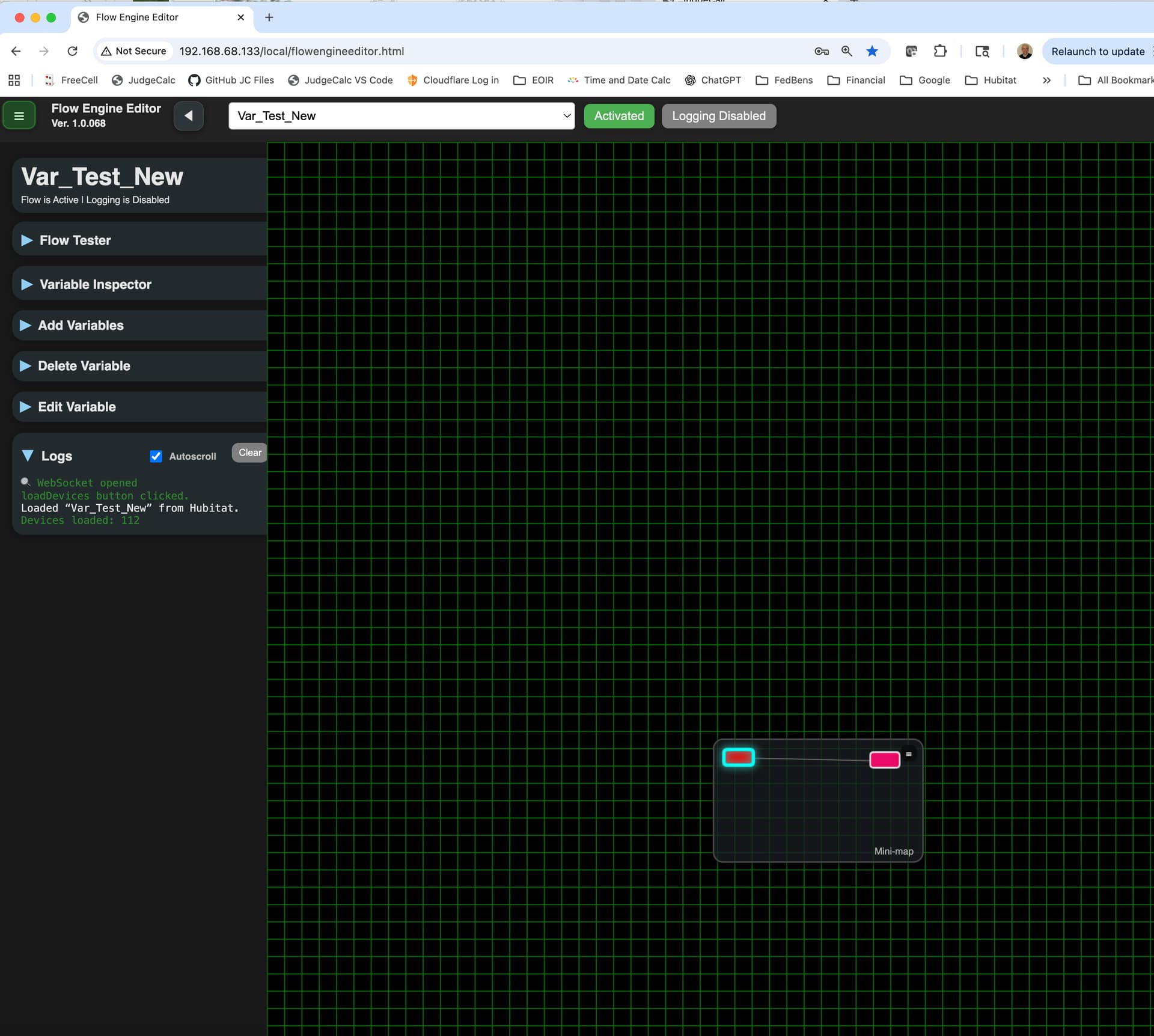Open the Var_Test_New flow dropdown
The height and width of the screenshot is (1036, 1154).
[x=401, y=116]
